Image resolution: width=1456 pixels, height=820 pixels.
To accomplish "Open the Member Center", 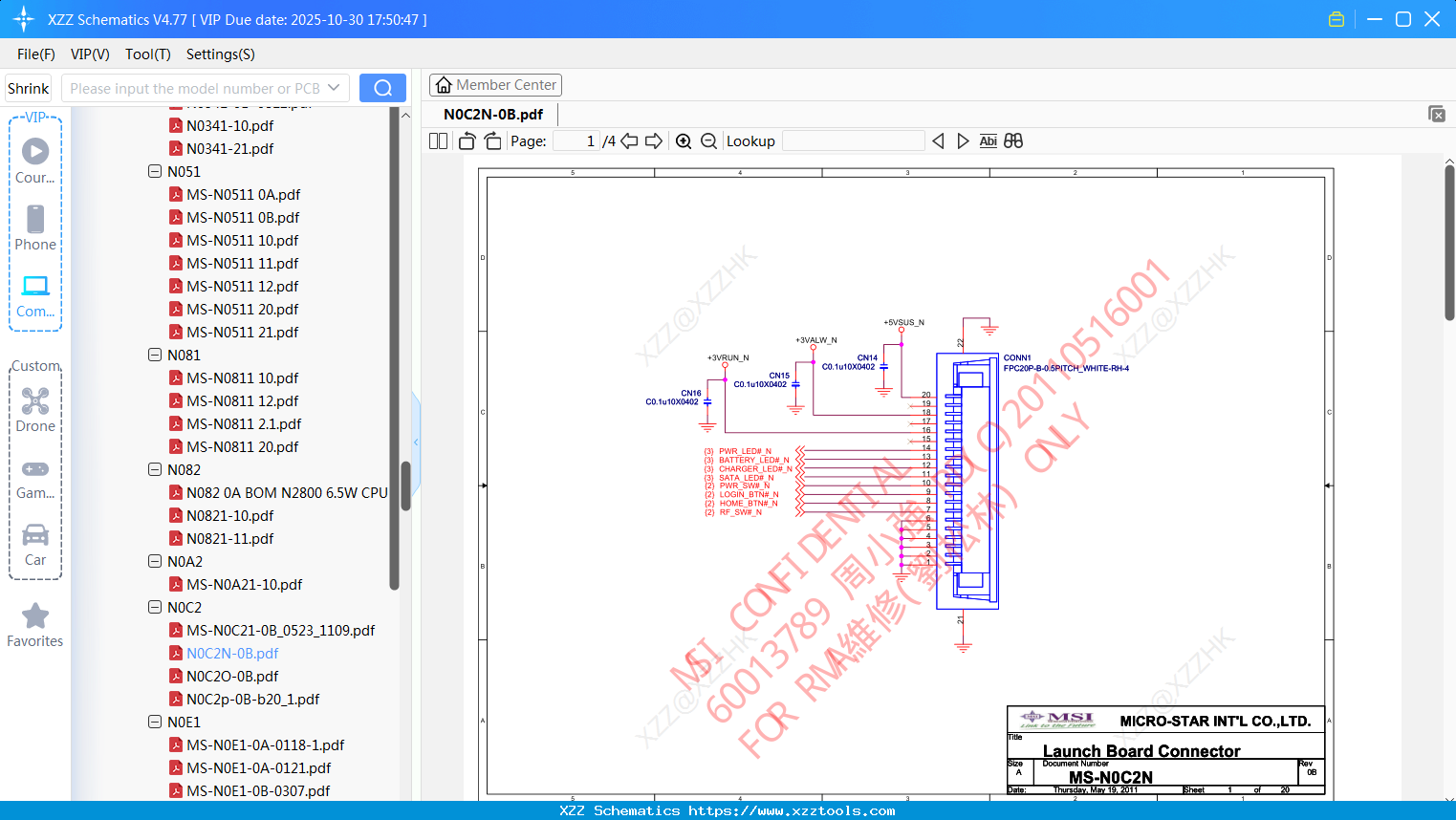I will 495,85.
